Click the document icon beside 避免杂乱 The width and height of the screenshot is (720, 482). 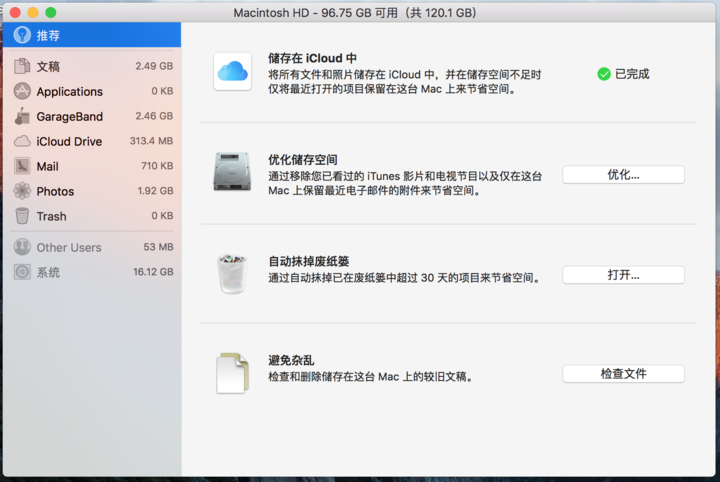232,373
